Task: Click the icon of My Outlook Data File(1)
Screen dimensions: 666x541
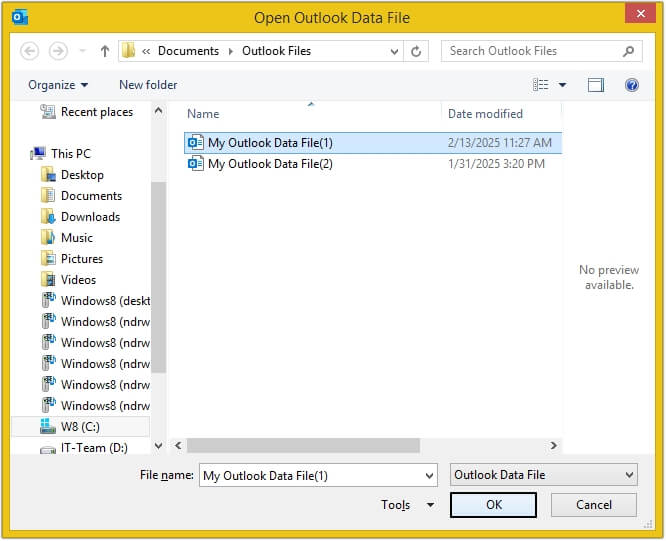Action: click(195, 142)
